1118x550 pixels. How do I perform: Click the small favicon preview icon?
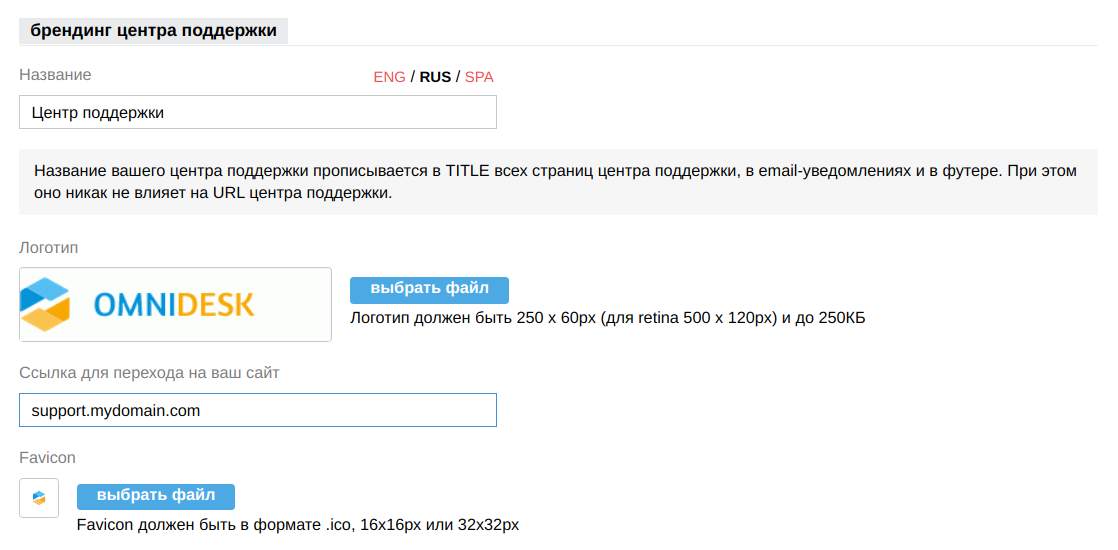39,497
